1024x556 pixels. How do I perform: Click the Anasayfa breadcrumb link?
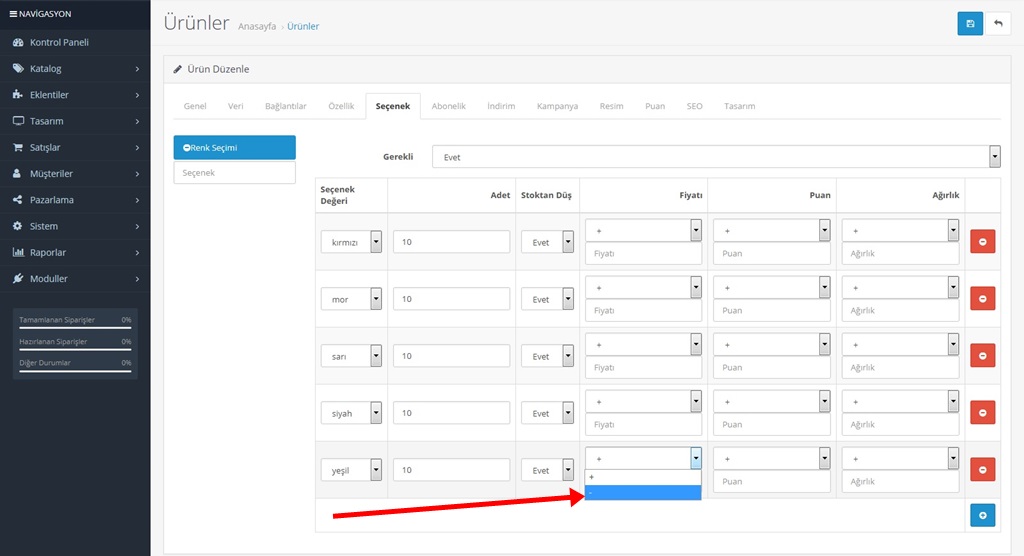click(x=257, y=26)
